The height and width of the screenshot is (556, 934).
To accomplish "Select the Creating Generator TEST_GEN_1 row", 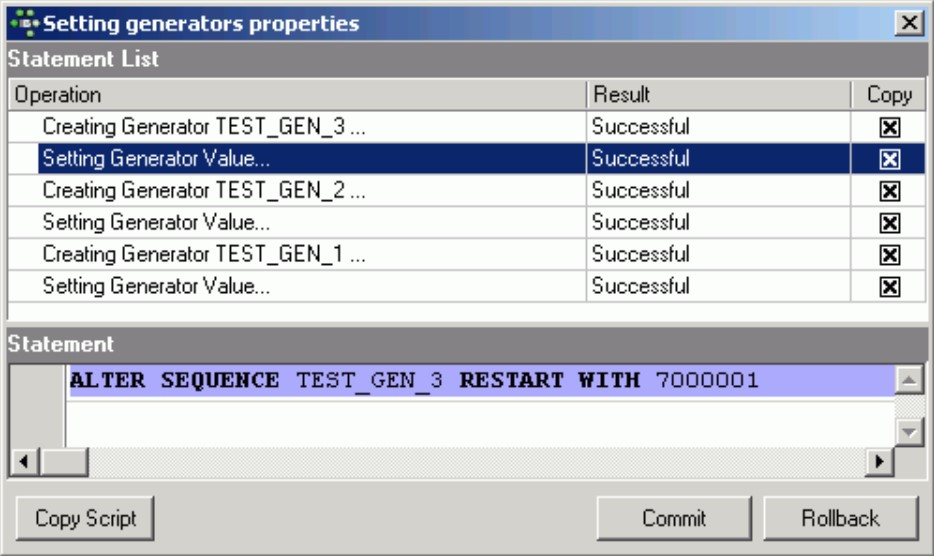I will click(x=204, y=255).
